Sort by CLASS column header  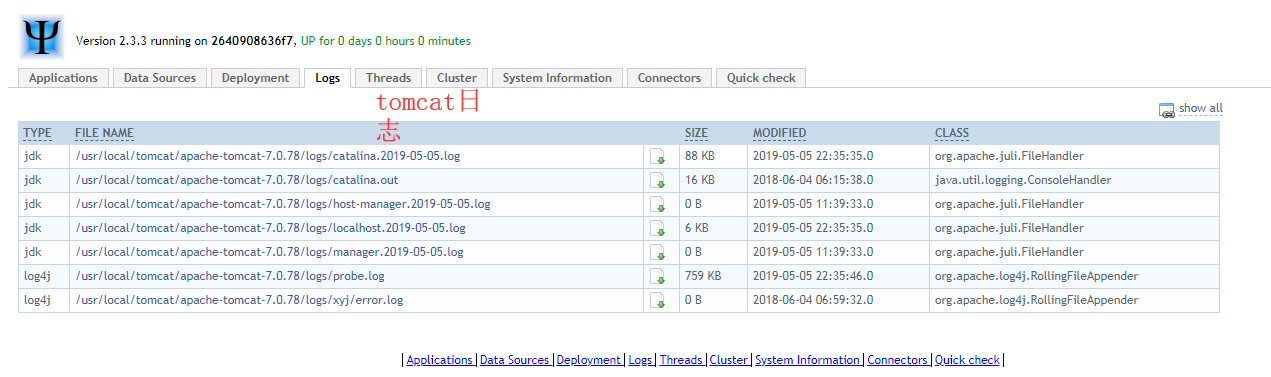[952, 133]
